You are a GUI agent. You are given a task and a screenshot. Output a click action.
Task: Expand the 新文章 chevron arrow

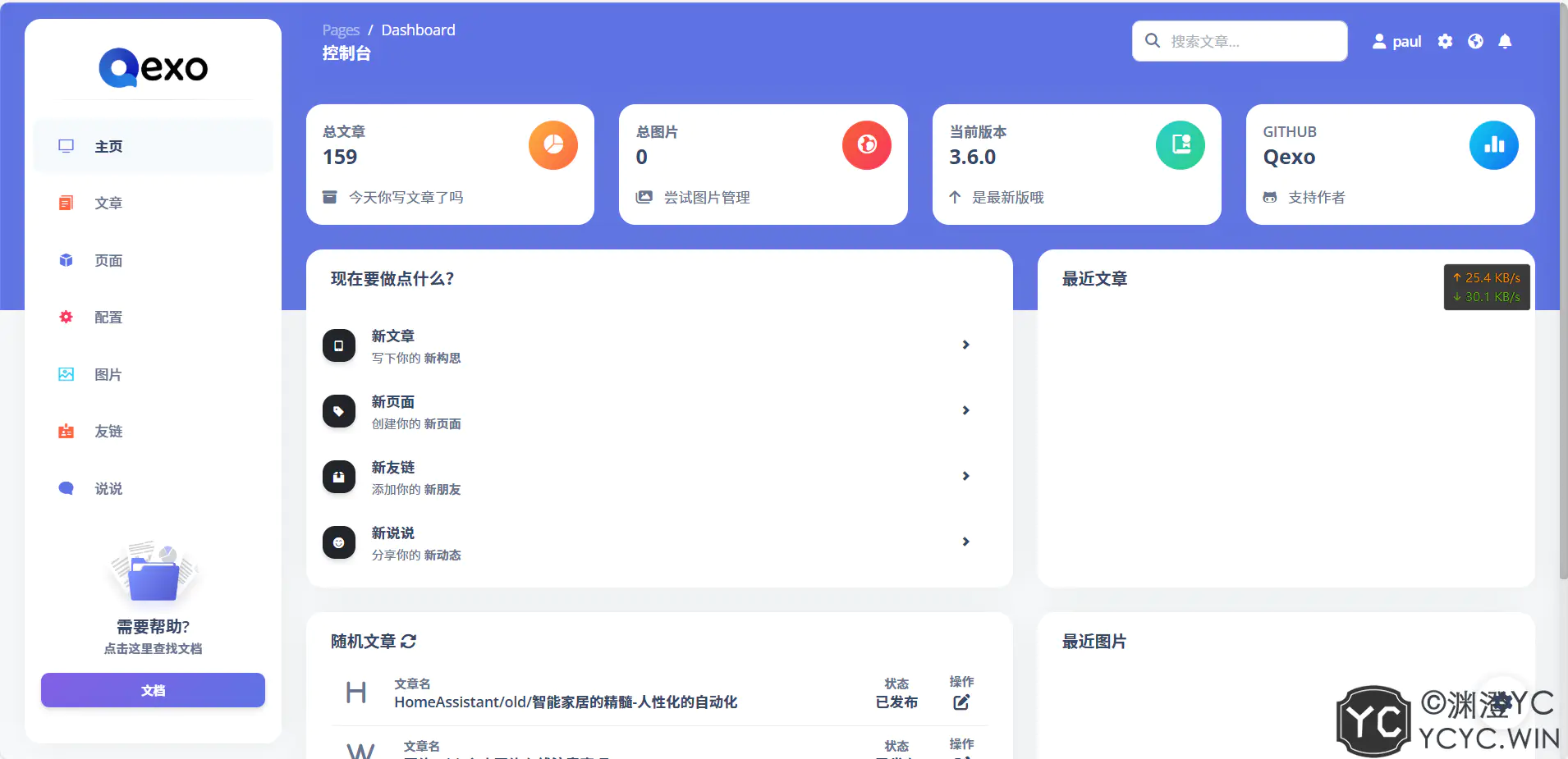point(966,345)
